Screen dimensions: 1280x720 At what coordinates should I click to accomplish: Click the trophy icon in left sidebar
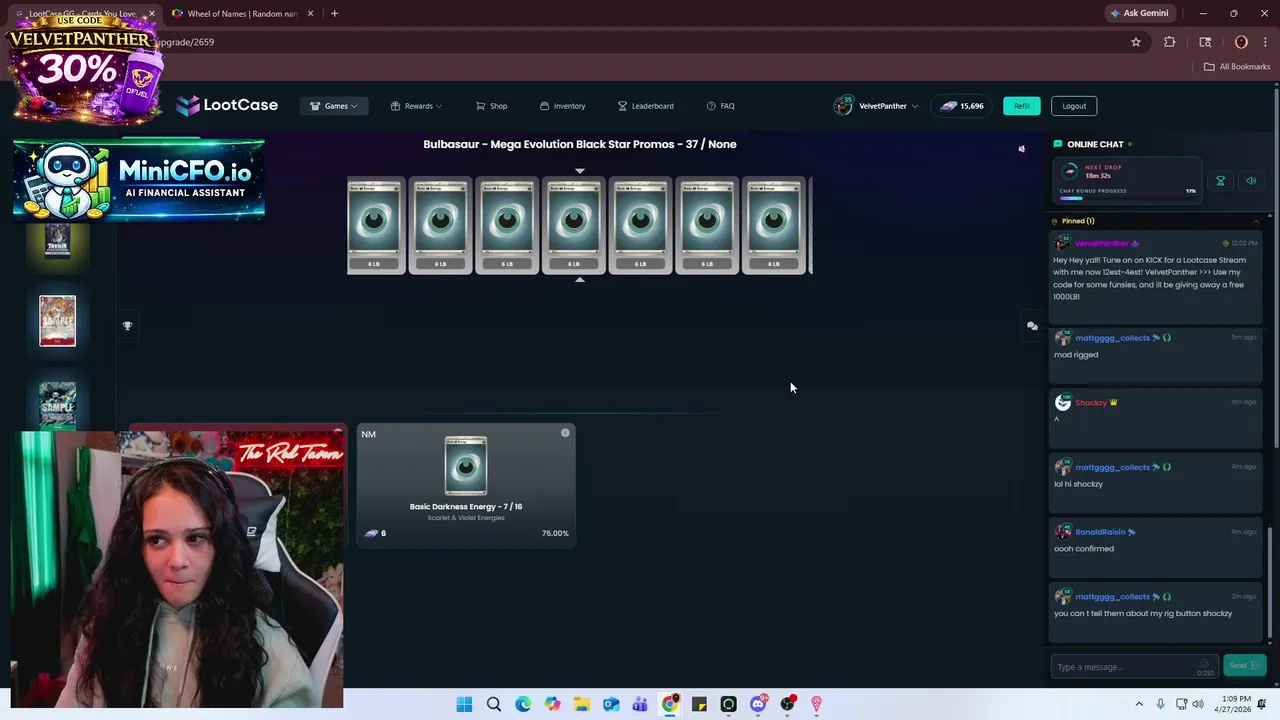127,326
